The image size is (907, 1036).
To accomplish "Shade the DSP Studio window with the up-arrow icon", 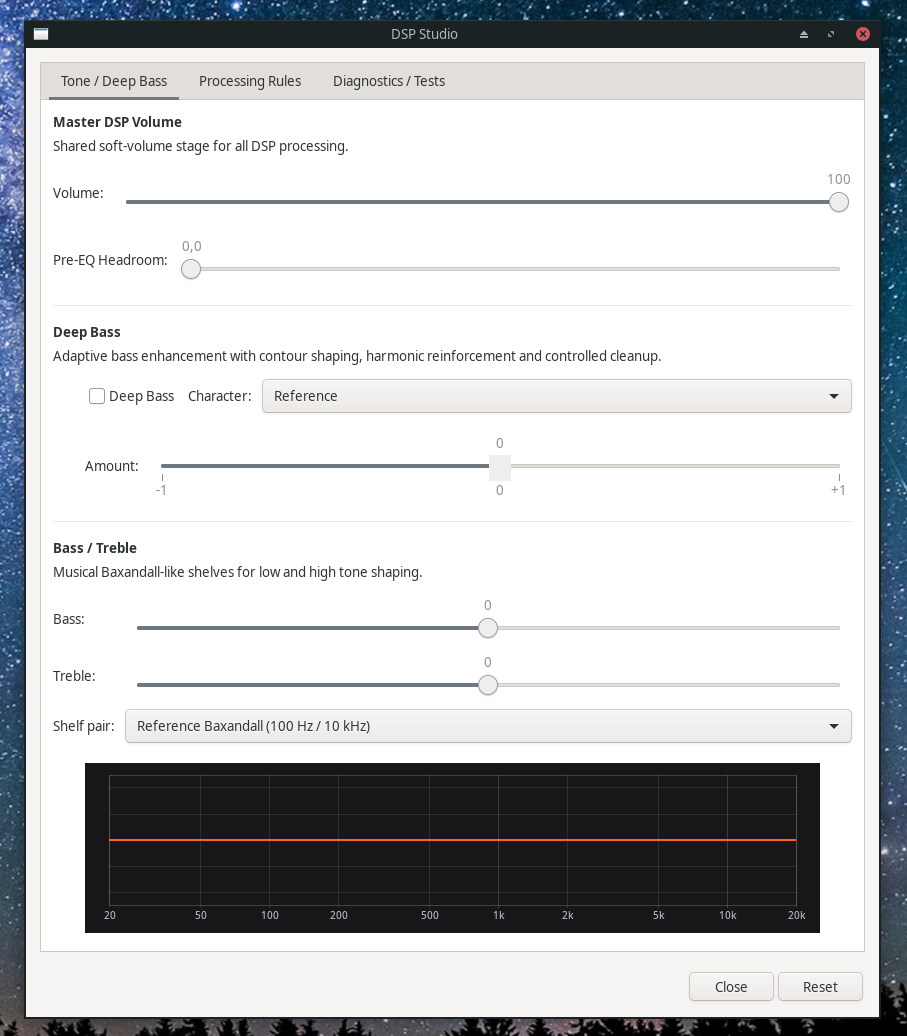I will [804, 34].
